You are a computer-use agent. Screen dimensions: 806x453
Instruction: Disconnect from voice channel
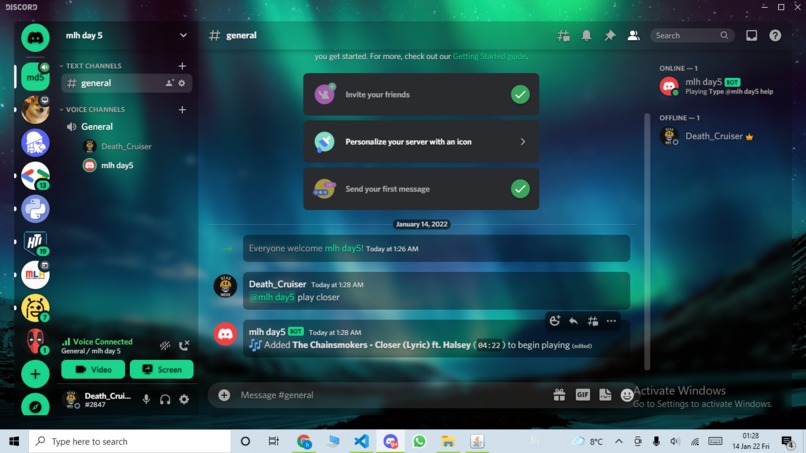[184, 346]
